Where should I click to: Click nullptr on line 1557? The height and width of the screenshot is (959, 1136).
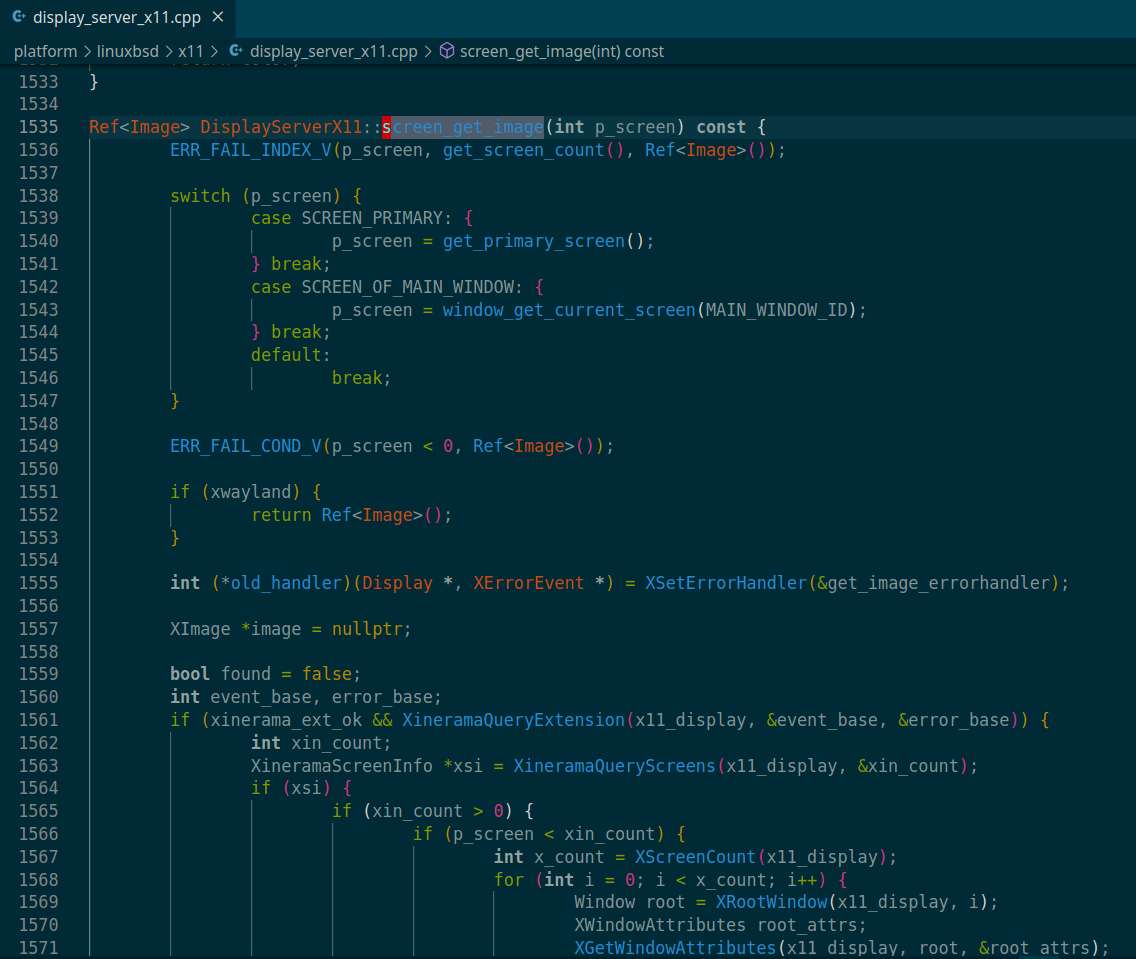(x=367, y=629)
